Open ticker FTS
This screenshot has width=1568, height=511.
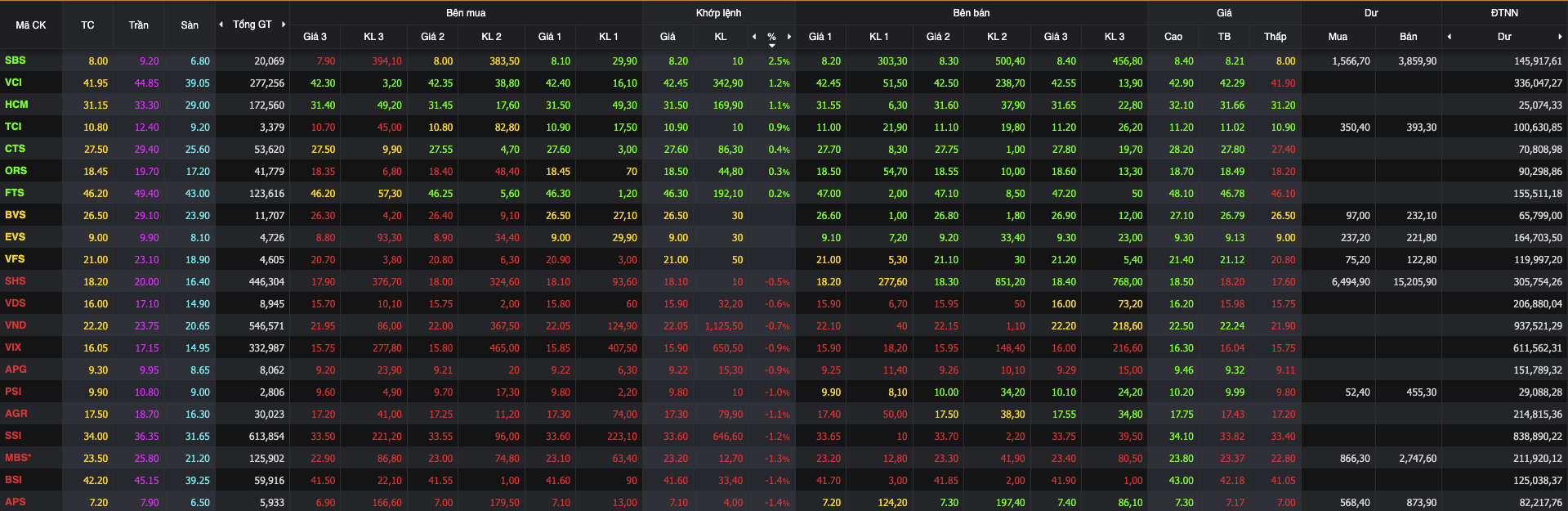14,193
